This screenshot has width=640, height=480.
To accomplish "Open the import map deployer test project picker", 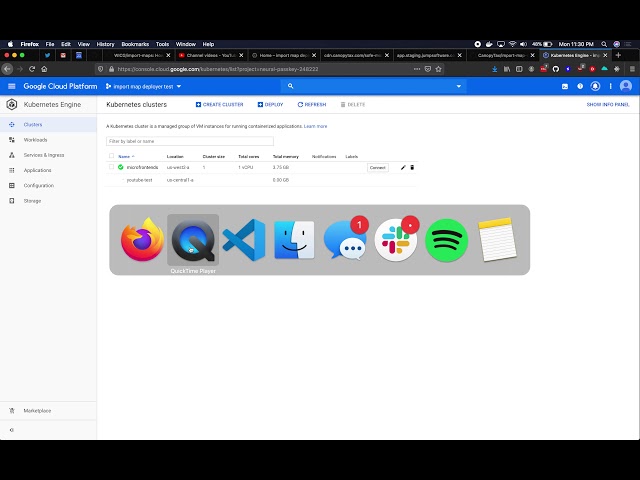I will 143,87.
